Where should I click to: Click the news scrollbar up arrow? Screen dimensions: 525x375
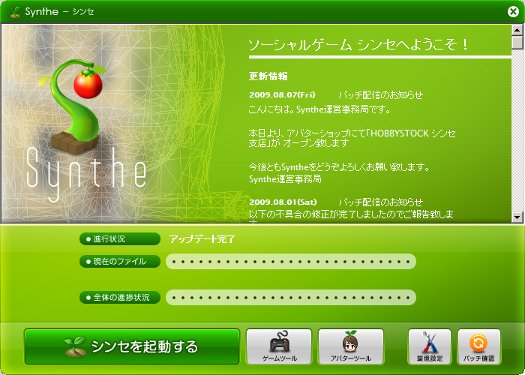click(517, 30)
